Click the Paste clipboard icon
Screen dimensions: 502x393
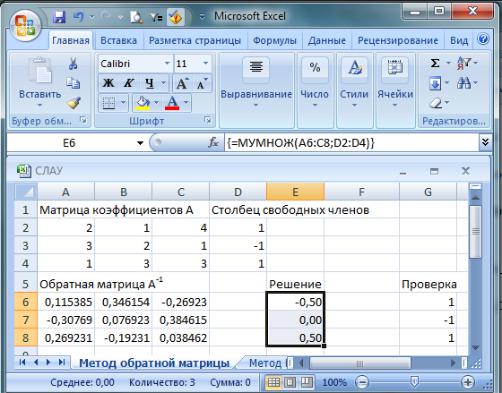pyautogui.click(x=40, y=69)
